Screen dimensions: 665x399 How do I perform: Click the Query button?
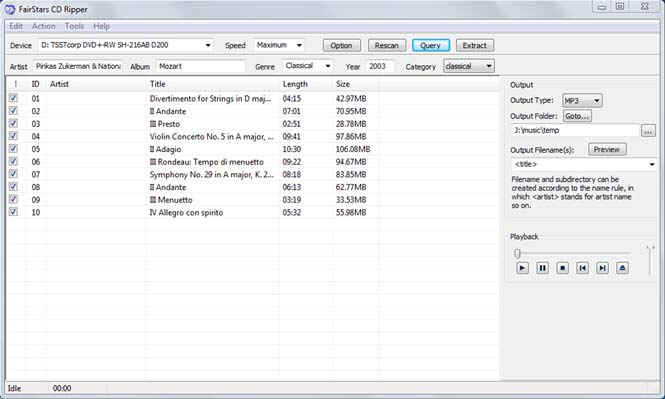click(x=430, y=45)
